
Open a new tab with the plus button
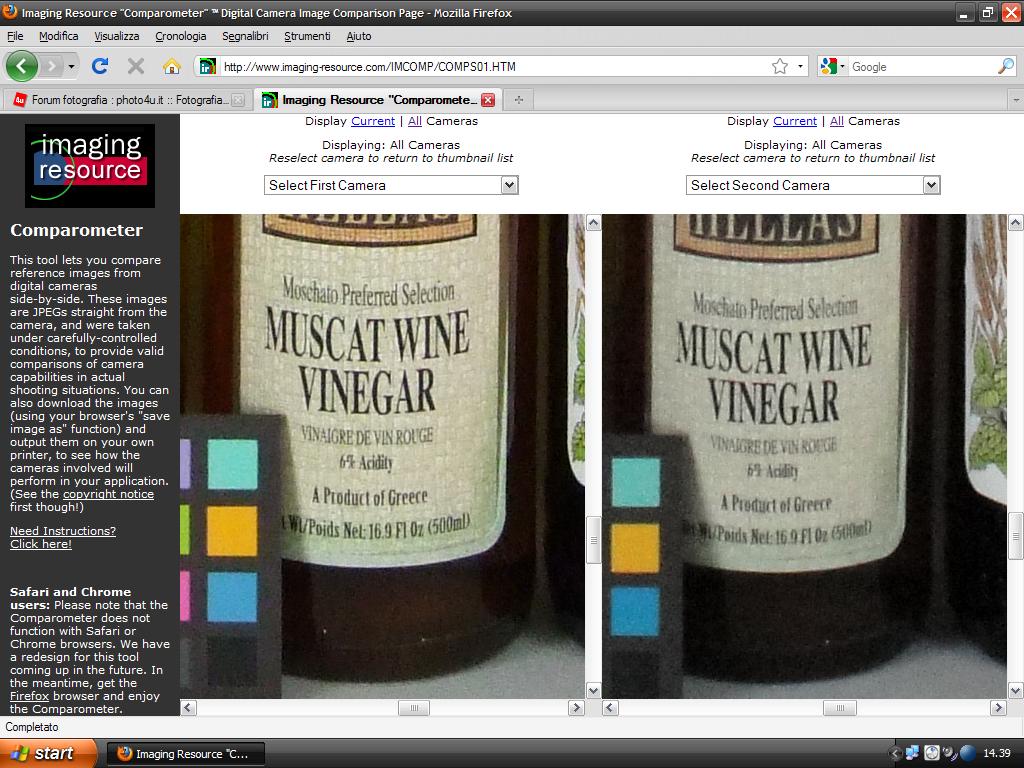coord(519,100)
